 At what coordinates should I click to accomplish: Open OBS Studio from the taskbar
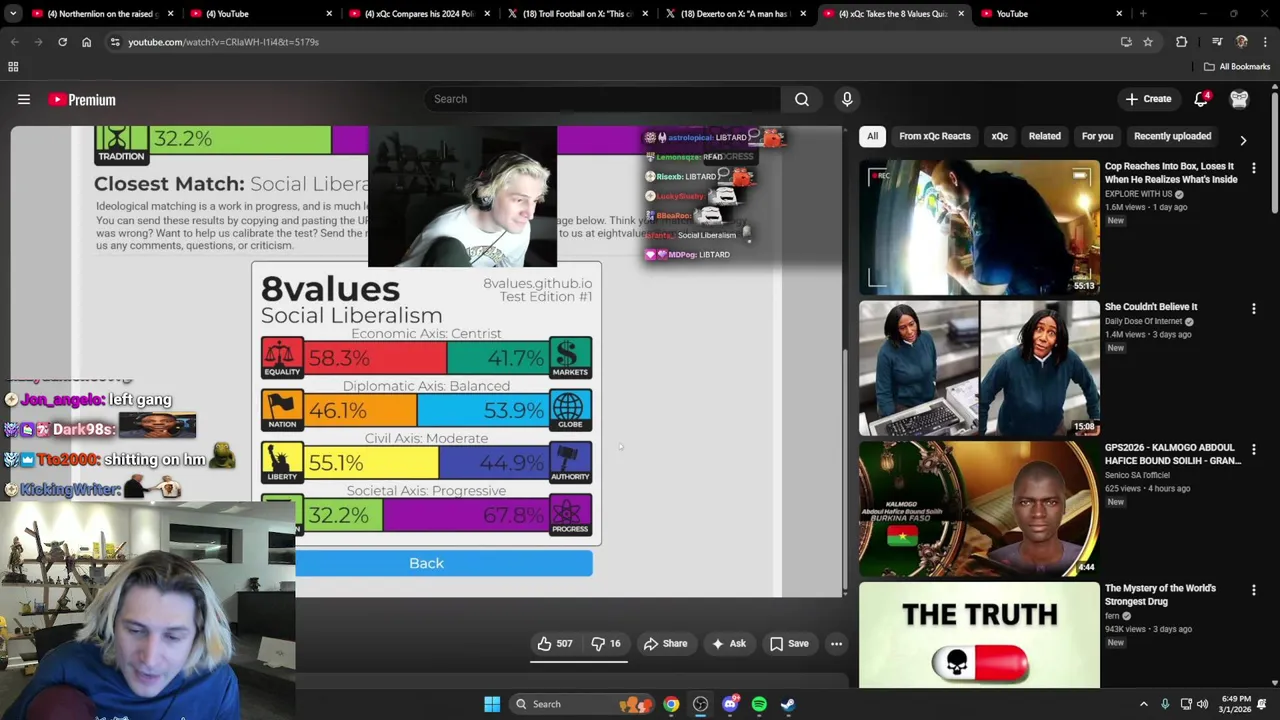[x=700, y=704]
